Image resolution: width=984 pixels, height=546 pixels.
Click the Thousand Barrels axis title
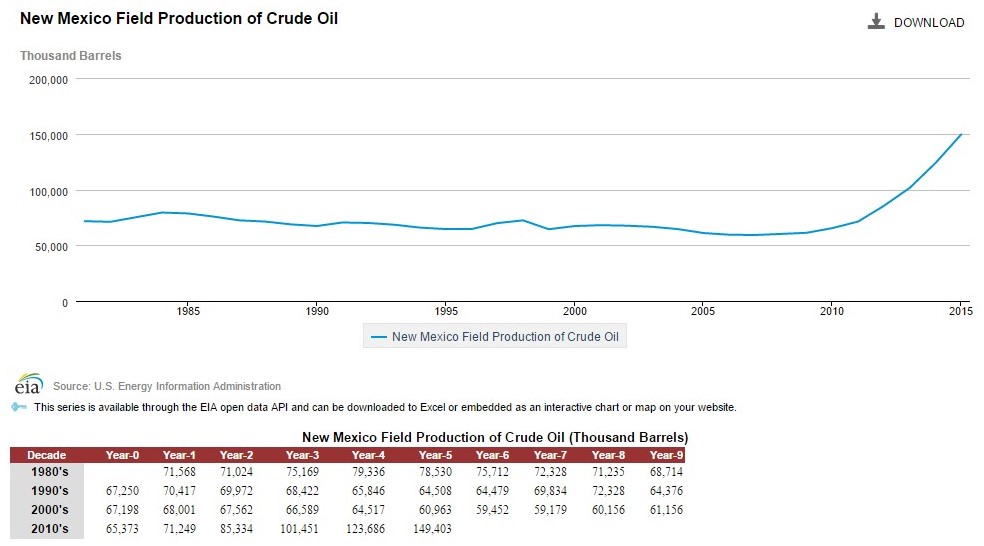[71, 56]
